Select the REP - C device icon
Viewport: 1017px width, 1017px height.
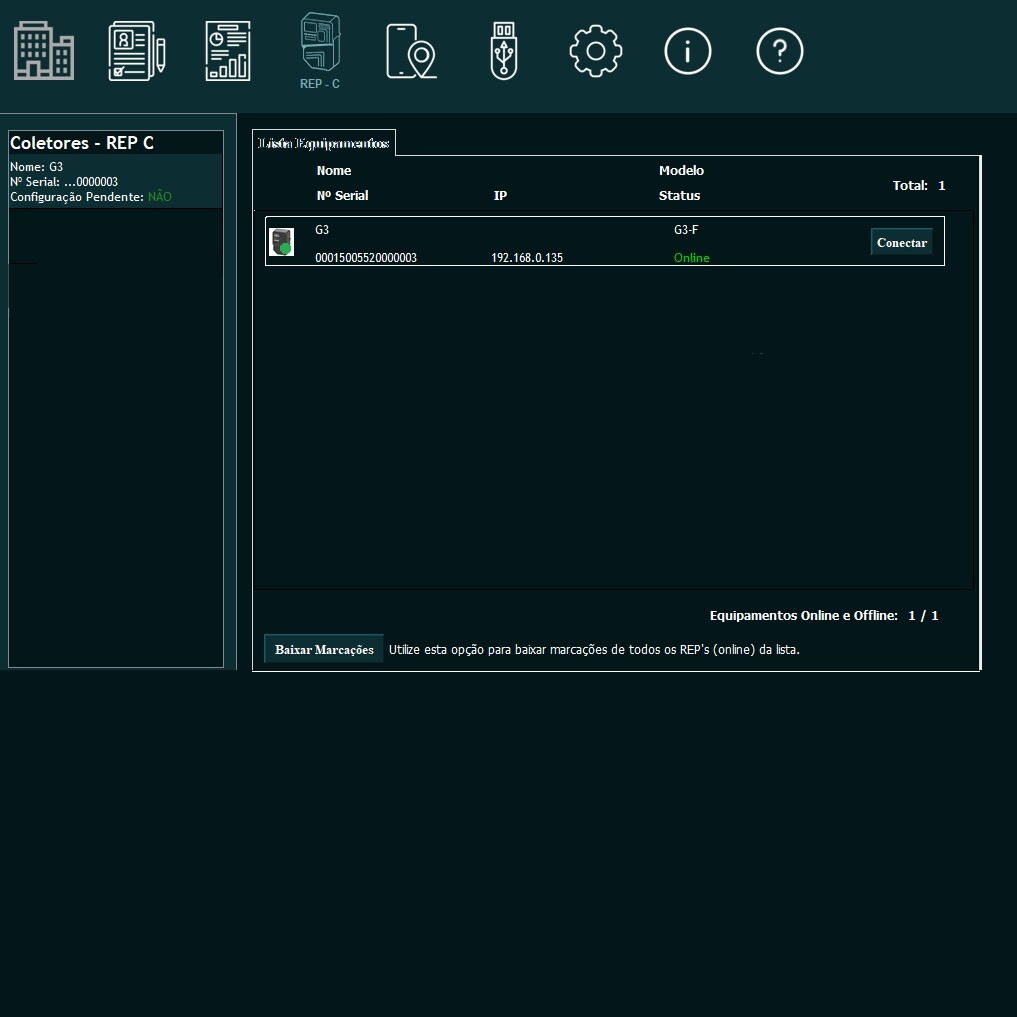point(320,48)
